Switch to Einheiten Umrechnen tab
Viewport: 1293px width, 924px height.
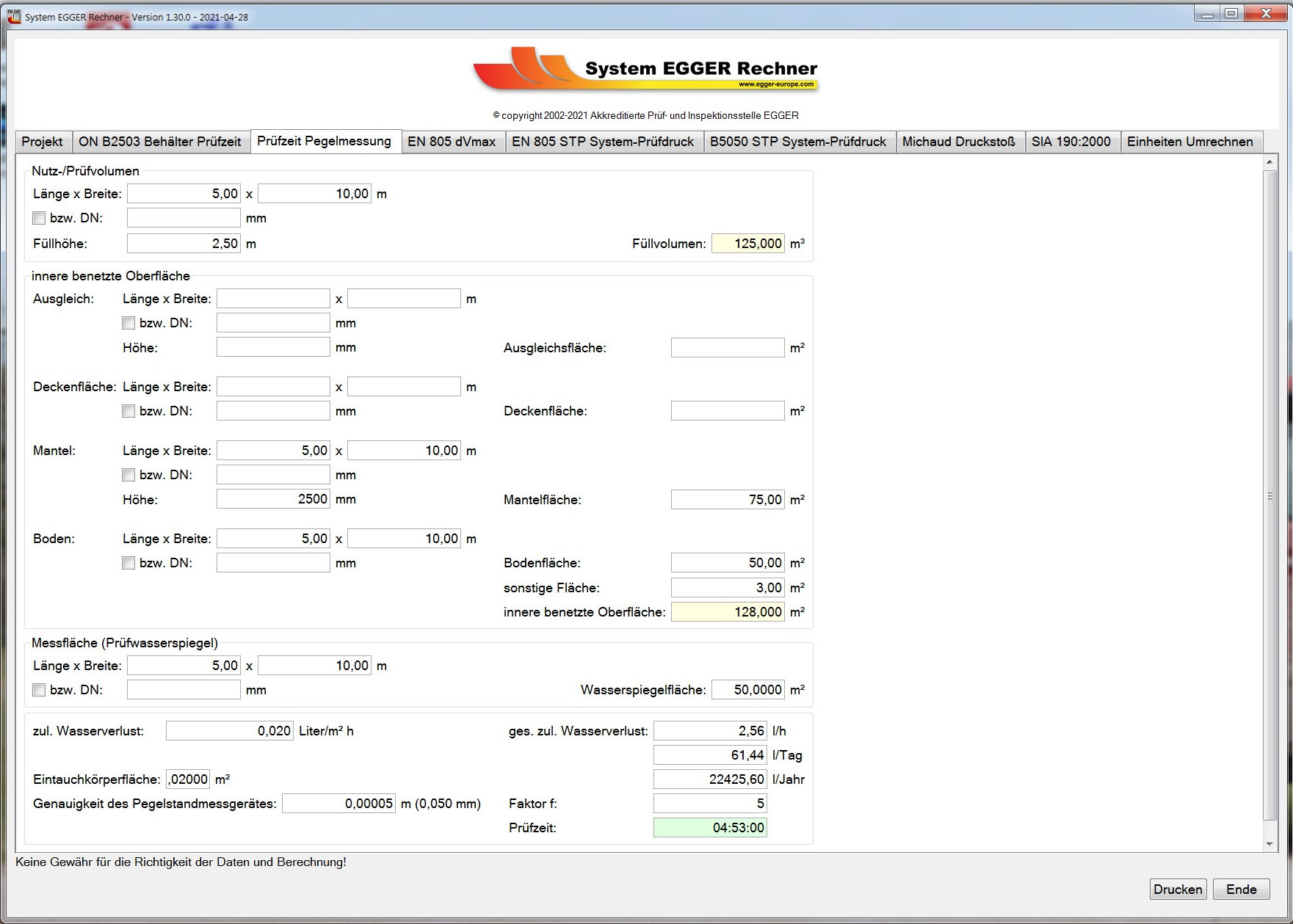tap(1191, 142)
